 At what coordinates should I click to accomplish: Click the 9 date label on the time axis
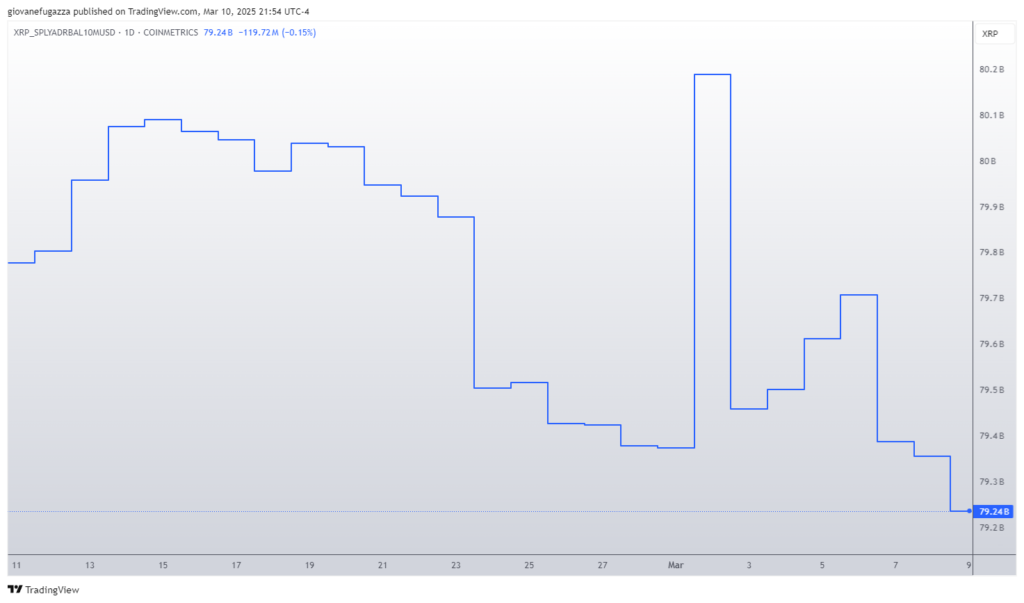[968, 565]
